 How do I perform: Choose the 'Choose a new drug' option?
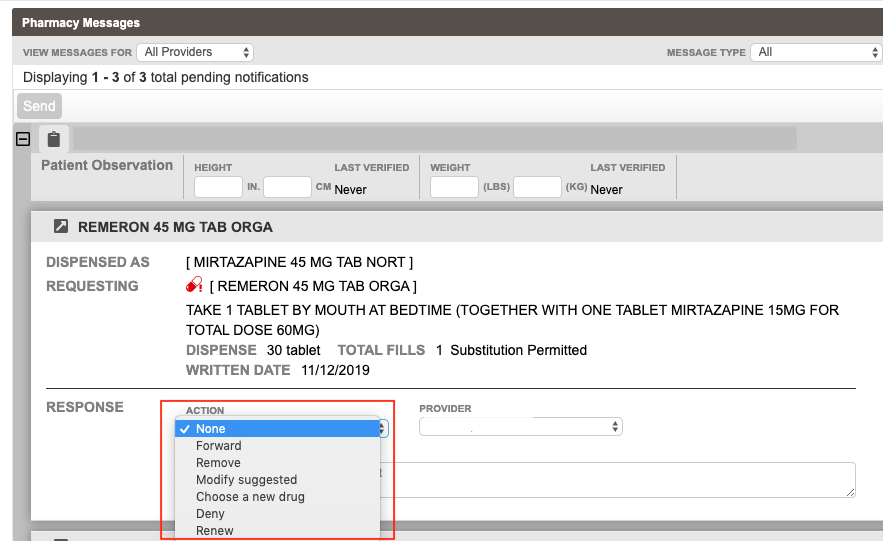[250, 497]
